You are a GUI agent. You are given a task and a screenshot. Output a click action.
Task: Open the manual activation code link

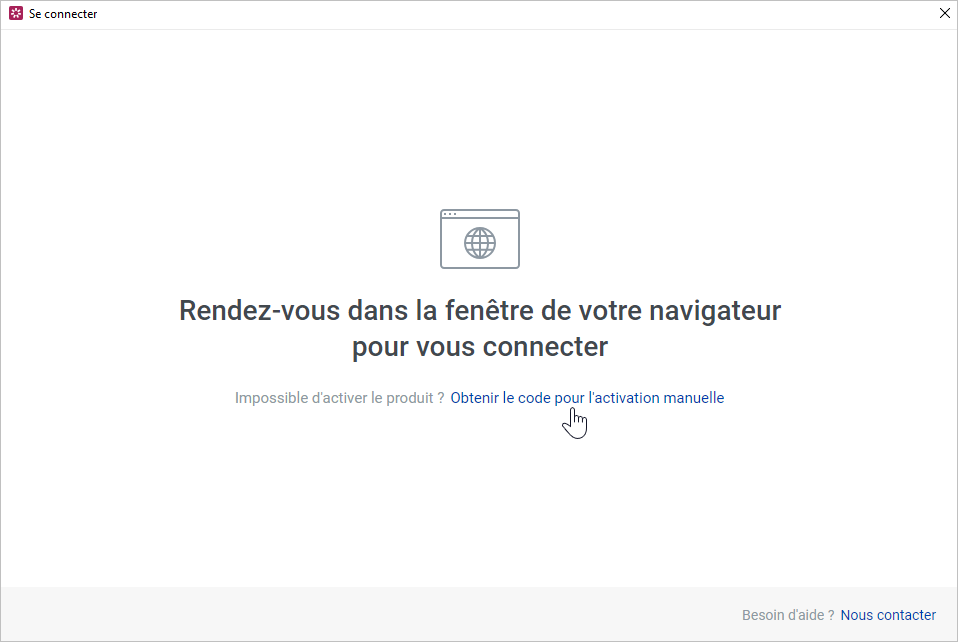(587, 398)
